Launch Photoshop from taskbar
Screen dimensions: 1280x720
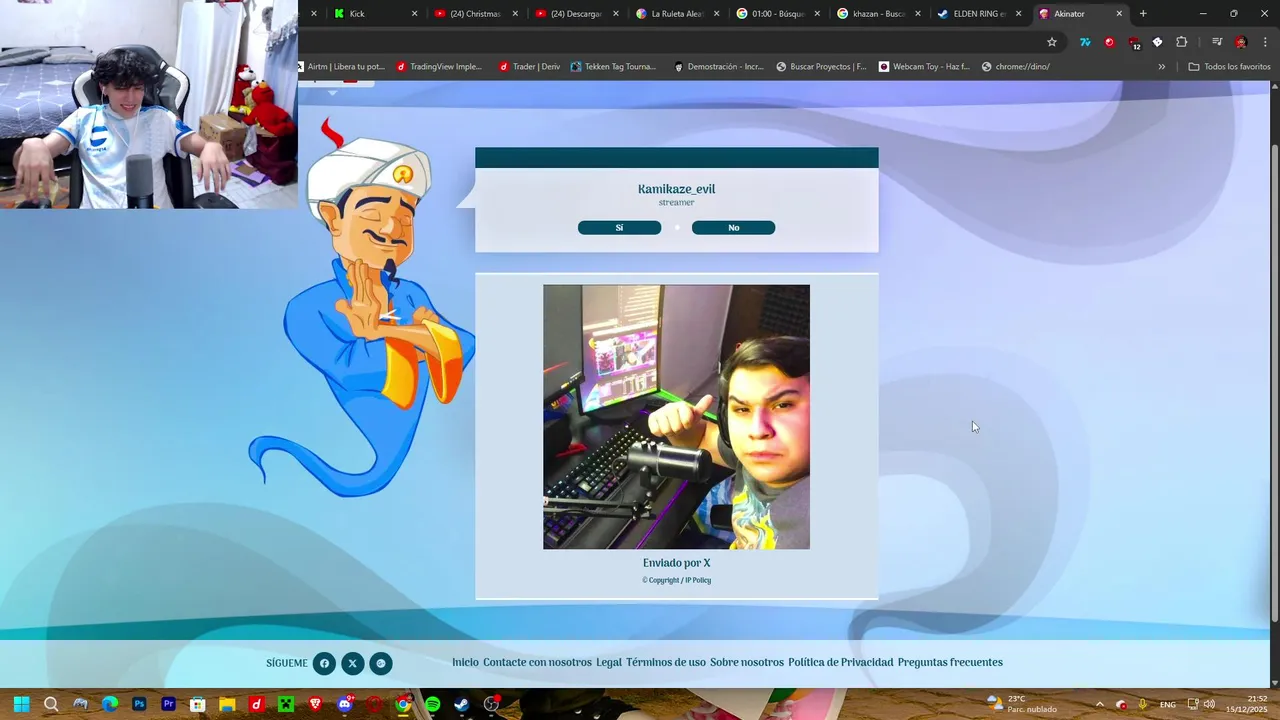139,704
